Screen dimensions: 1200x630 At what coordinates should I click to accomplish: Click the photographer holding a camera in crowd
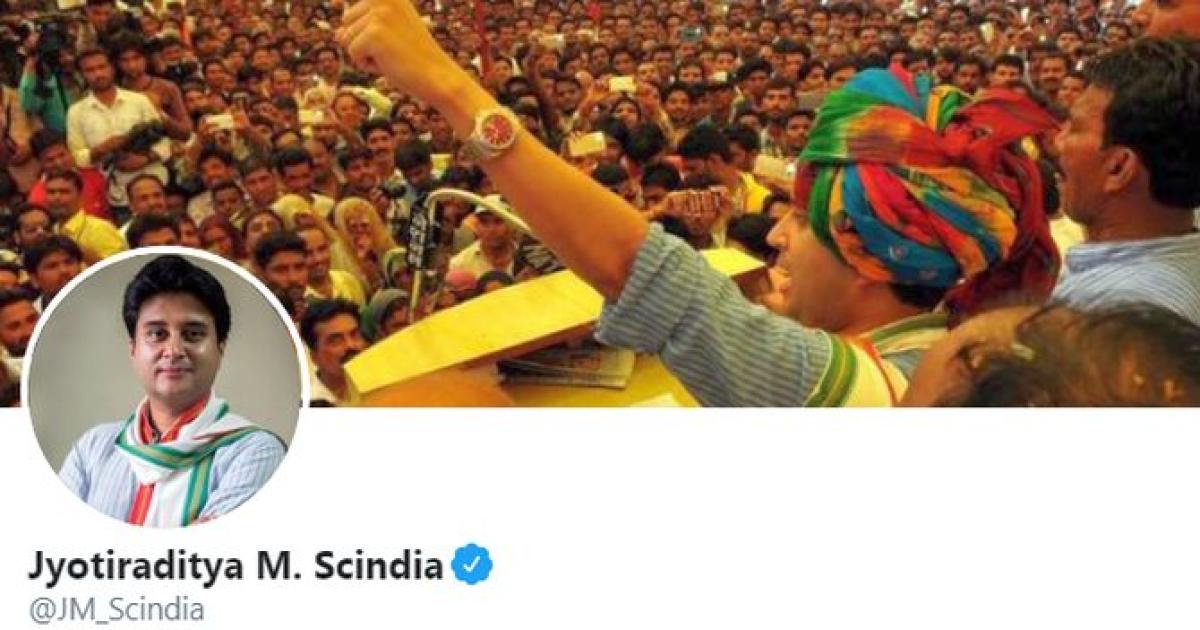tap(45, 70)
